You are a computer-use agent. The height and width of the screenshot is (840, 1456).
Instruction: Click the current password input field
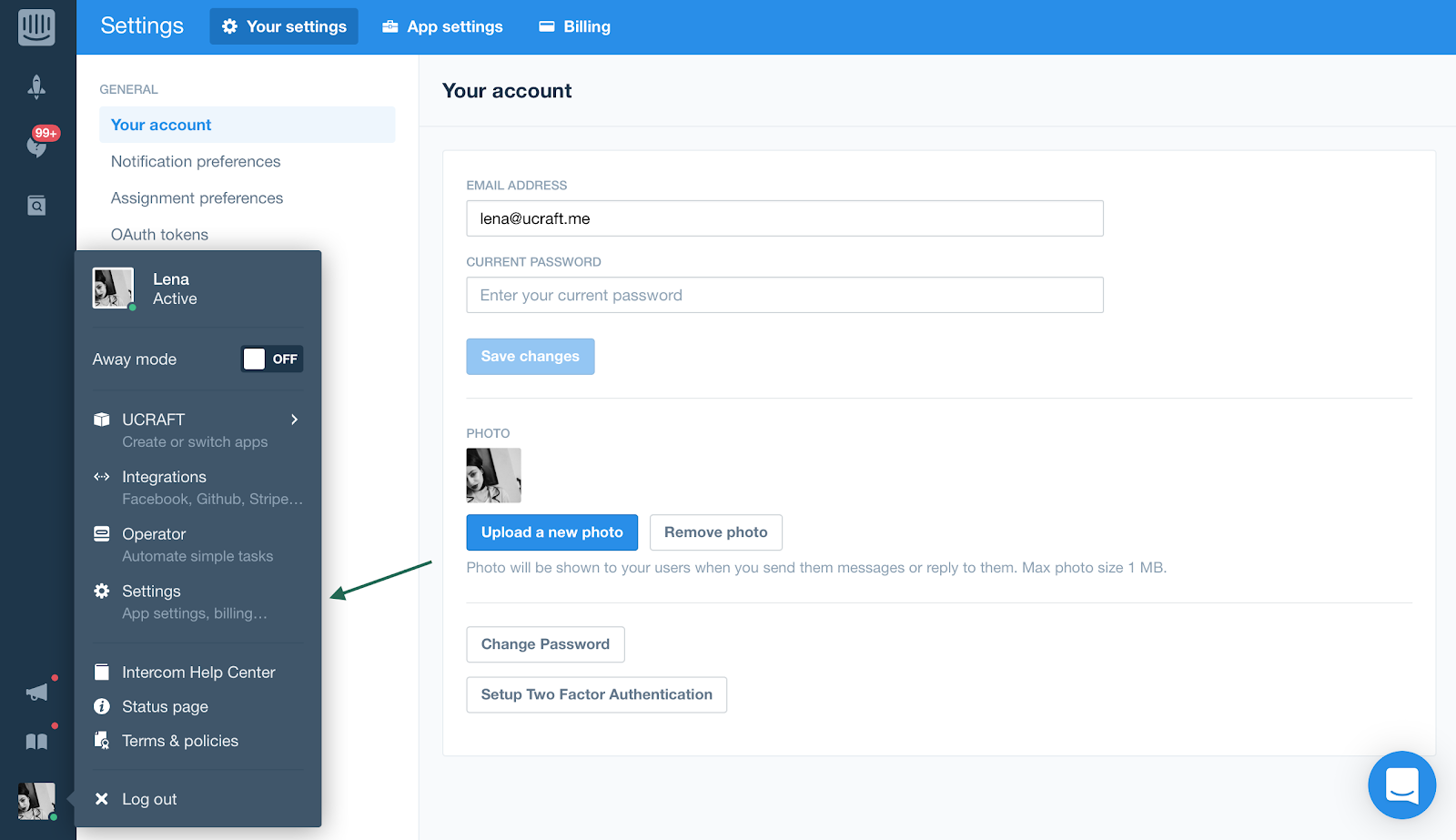tap(785, 295)
